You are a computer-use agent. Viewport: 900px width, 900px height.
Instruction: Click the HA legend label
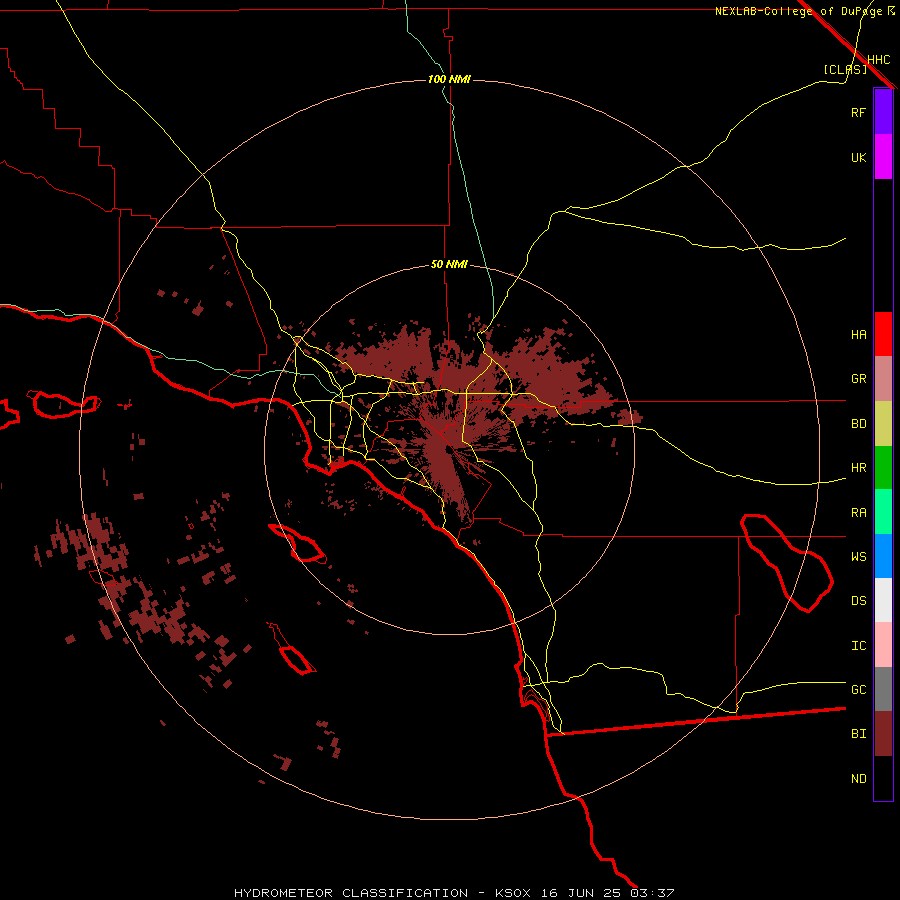[858, 335]
